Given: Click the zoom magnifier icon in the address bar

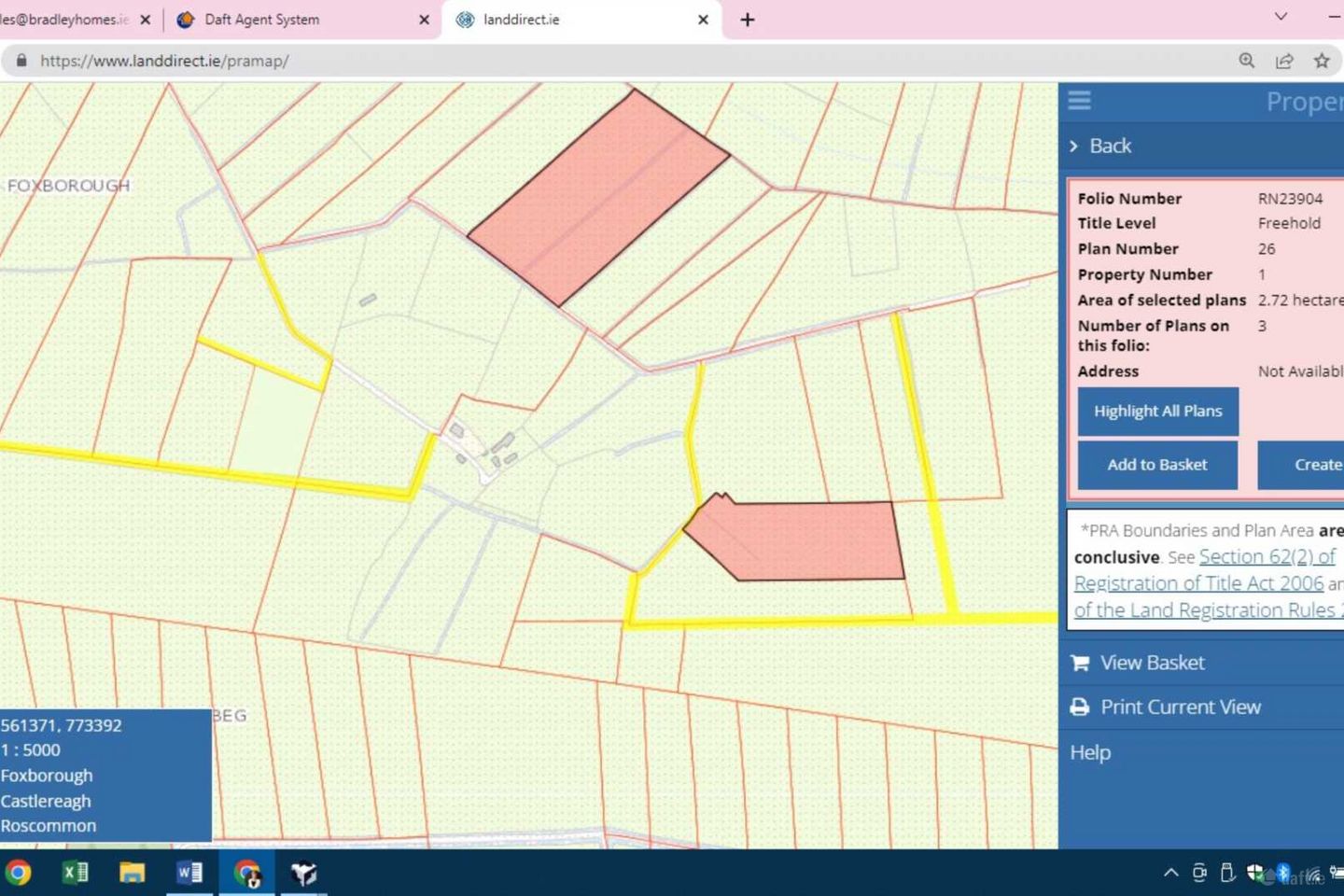Looking at the screenshot, I should pyautogui.click(x=1246, y=61).
